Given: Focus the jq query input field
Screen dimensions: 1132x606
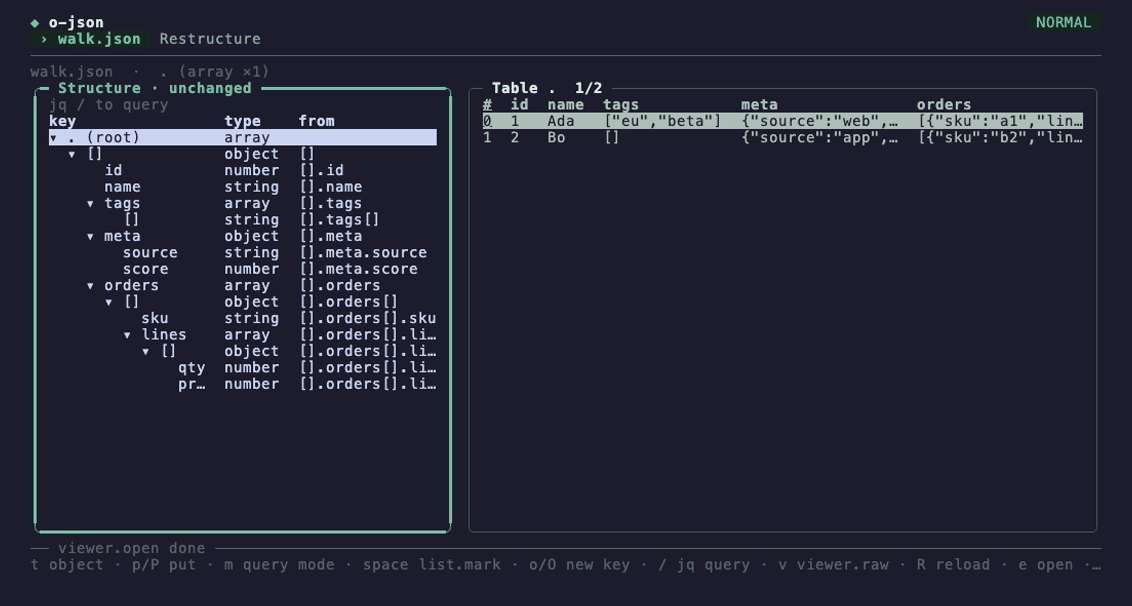Looking at the screenshot, I should 243,105.
